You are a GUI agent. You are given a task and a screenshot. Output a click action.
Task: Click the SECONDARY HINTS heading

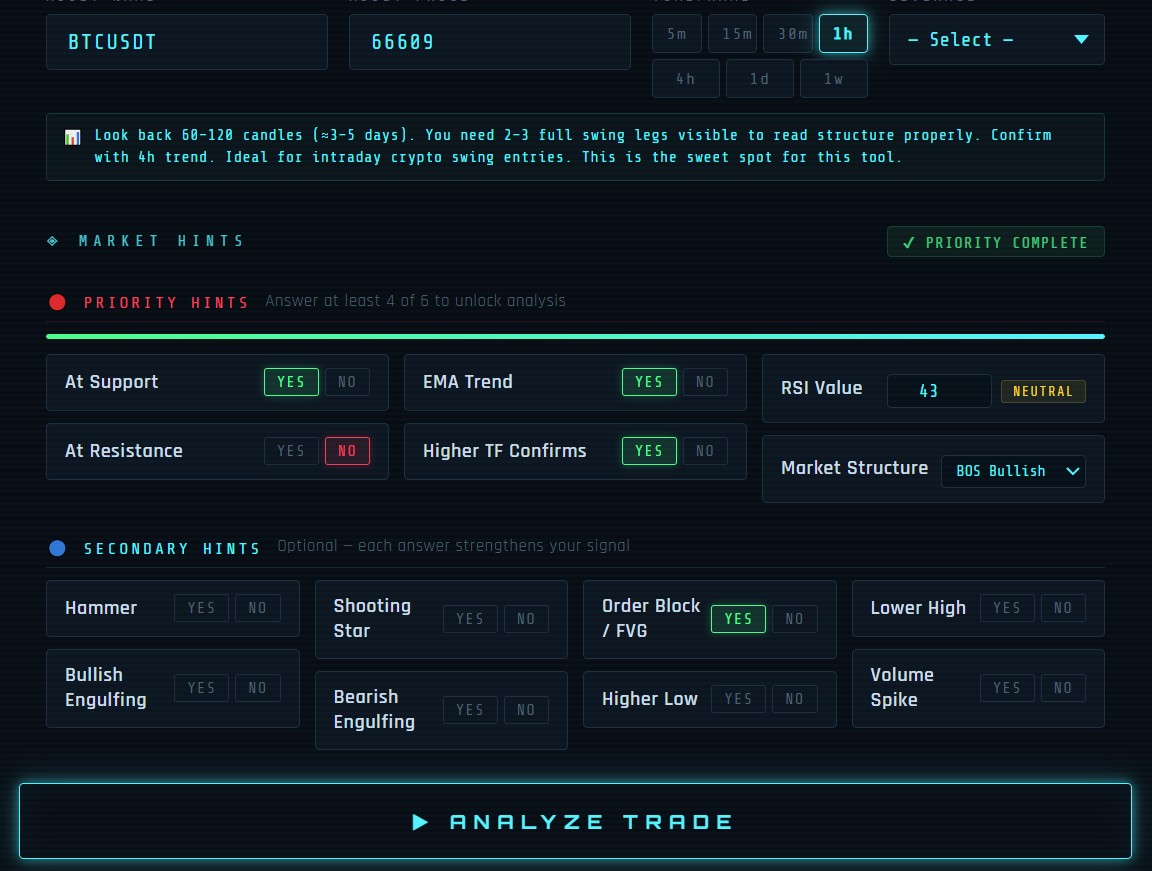coord(172,549)
